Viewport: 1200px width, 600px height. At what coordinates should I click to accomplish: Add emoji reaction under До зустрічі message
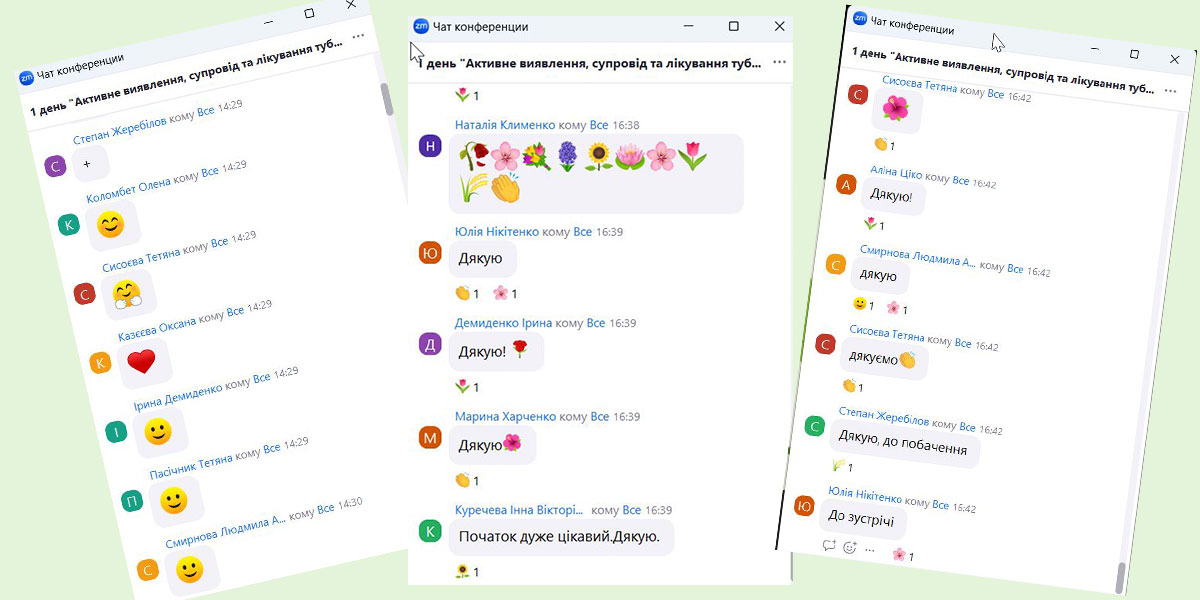pyautogui.click(x=850, y=548)
